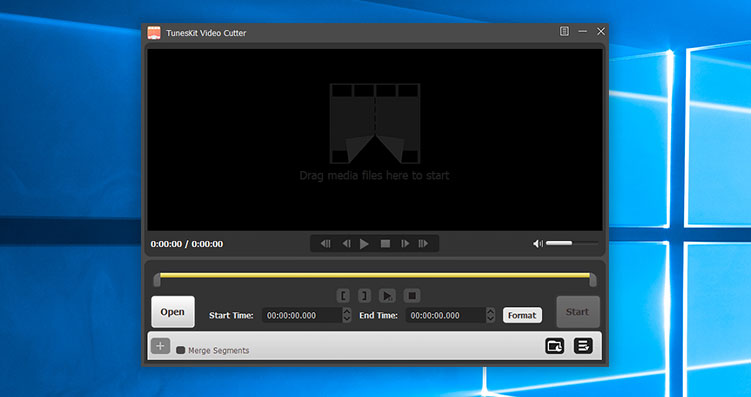Stop the segment preview
The width and height of the screenshot is (751, 397).
[411, 296]
